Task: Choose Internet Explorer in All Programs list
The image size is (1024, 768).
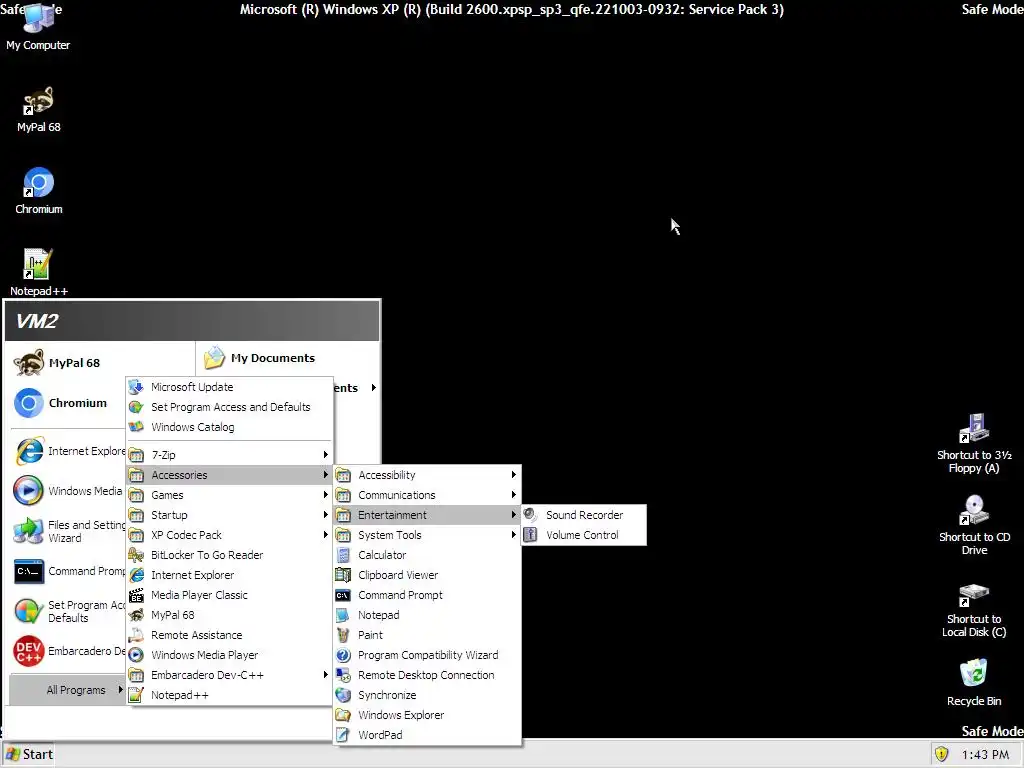Action: [x=229, y=575]
